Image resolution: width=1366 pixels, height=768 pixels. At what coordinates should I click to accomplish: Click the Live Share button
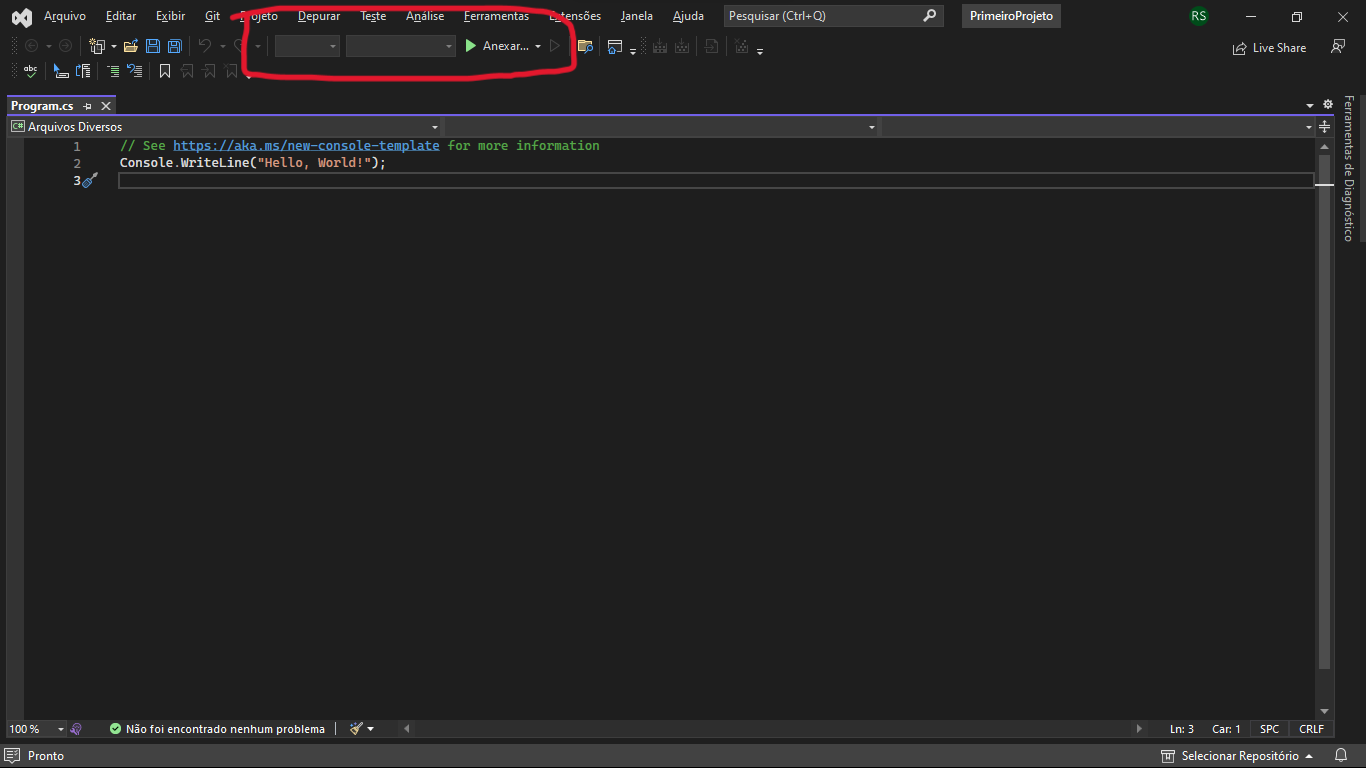coord(1270,47)
